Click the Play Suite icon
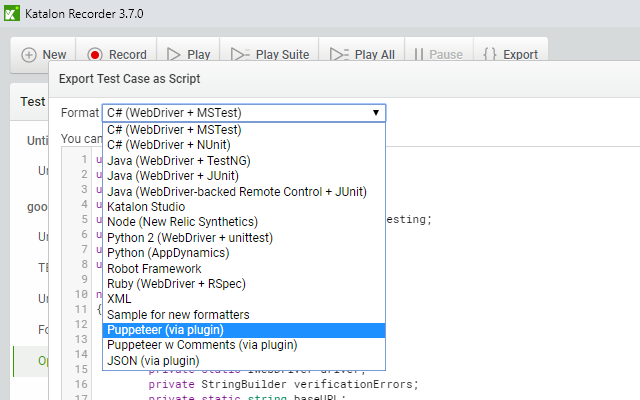The height and width of the screenshot is (400, 640). 240,55
